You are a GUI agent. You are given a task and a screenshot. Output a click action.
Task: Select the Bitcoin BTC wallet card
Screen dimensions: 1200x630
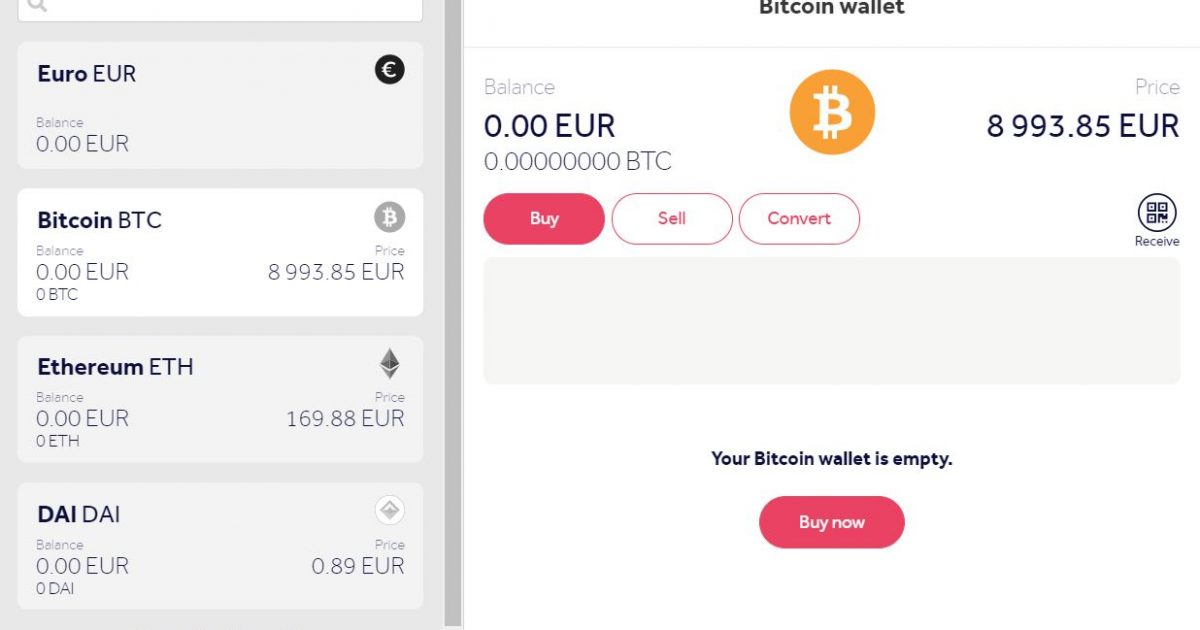(x=220, y=252)
